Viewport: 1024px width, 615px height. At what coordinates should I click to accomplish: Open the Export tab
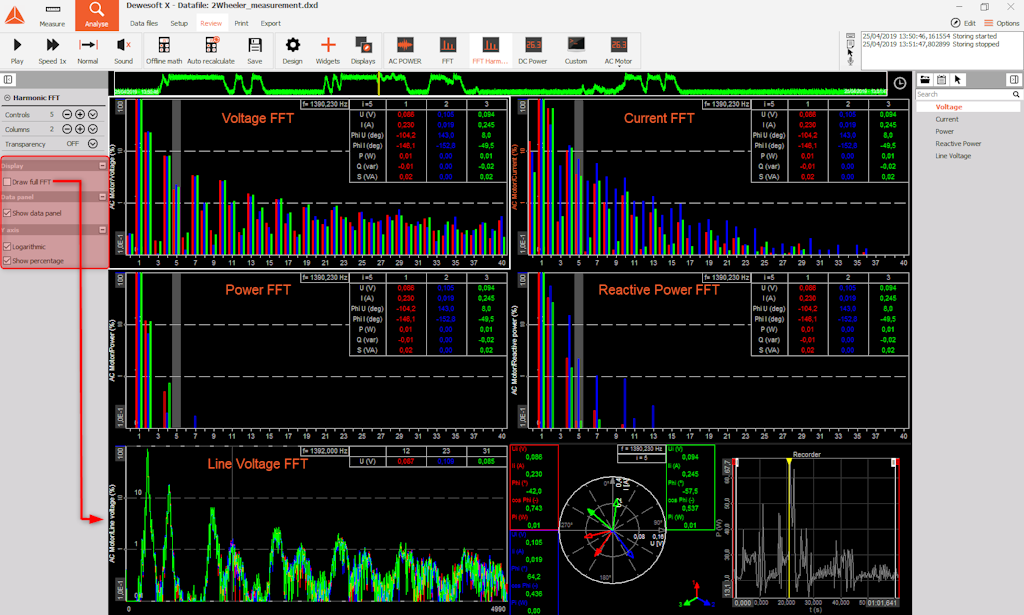pyautogui.click(x=270, y=24)
